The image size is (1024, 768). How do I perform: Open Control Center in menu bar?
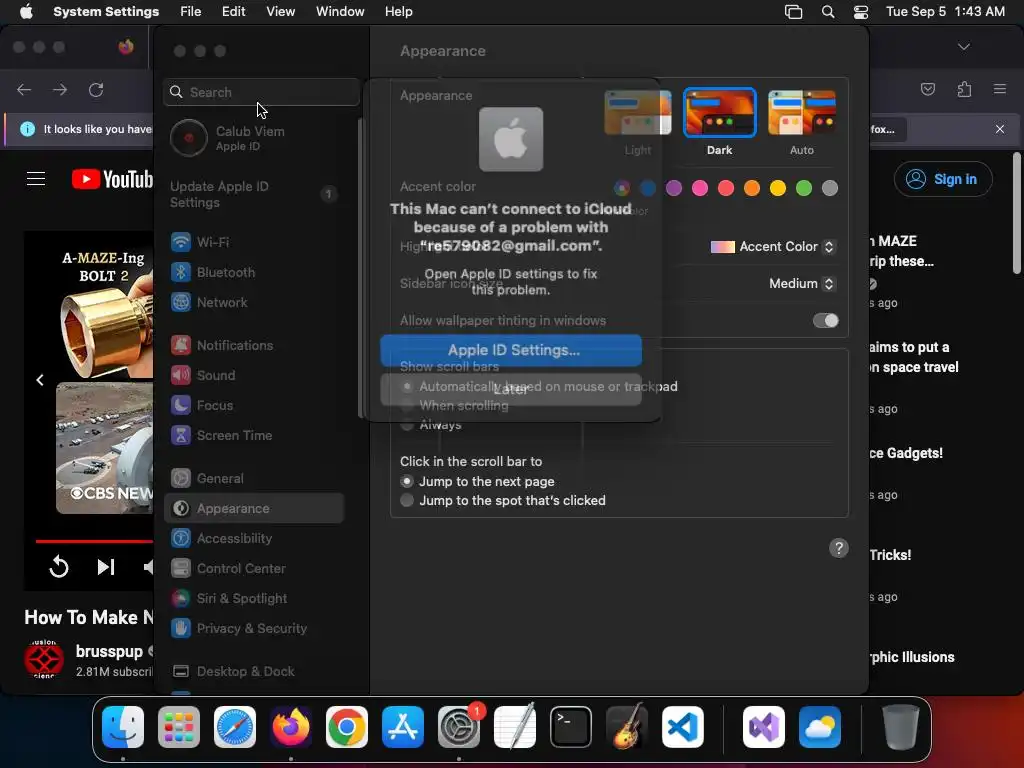[x=861, y=12]
